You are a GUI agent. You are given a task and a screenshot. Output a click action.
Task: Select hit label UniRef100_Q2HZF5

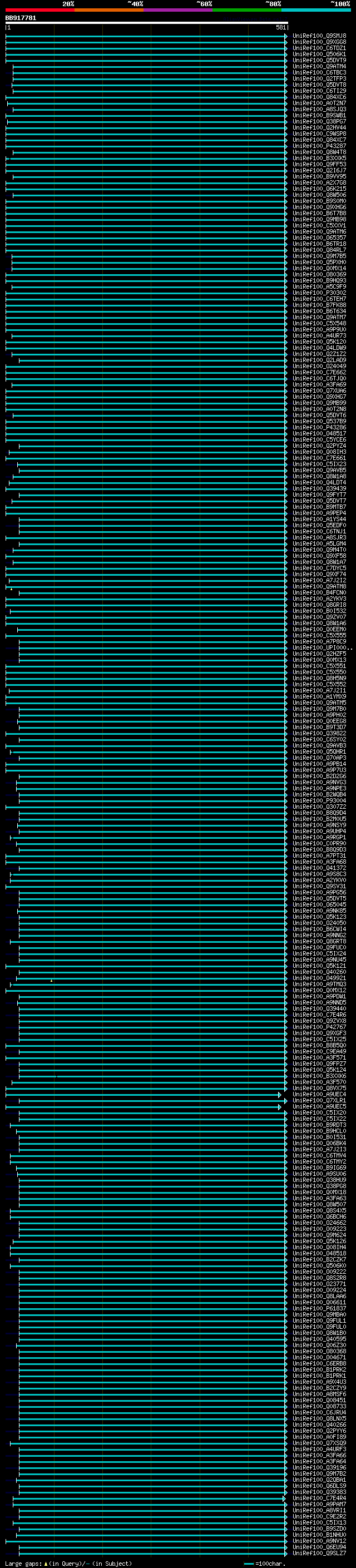(319, 654)
